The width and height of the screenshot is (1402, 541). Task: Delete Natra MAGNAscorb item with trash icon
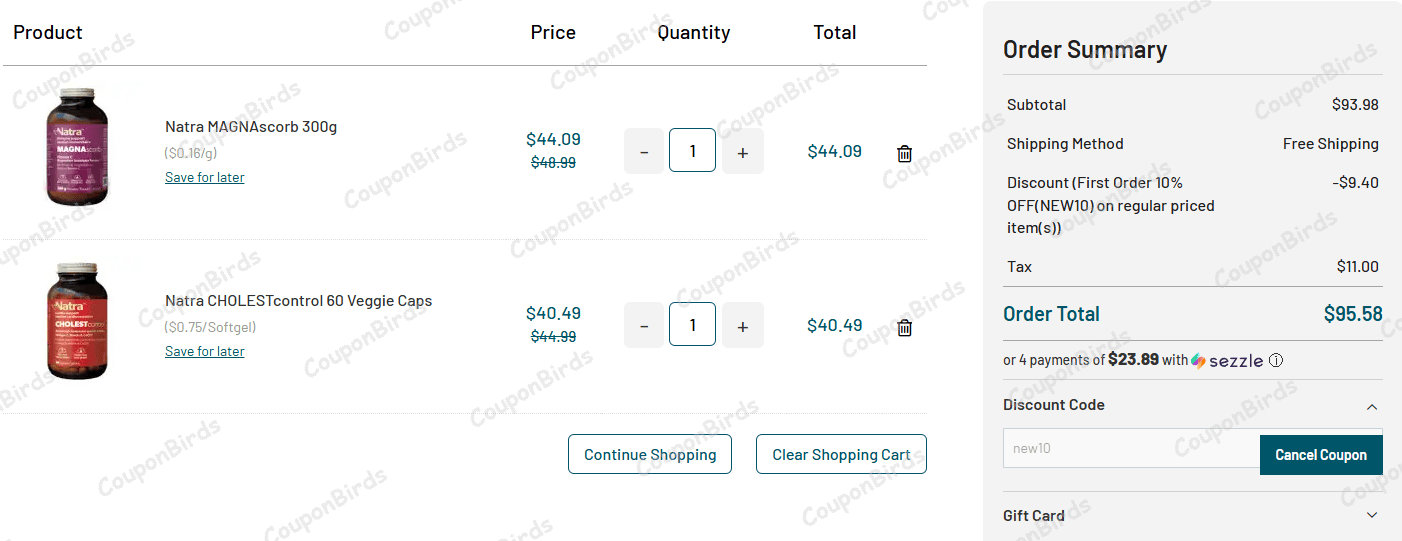click(x=904, y=153)
